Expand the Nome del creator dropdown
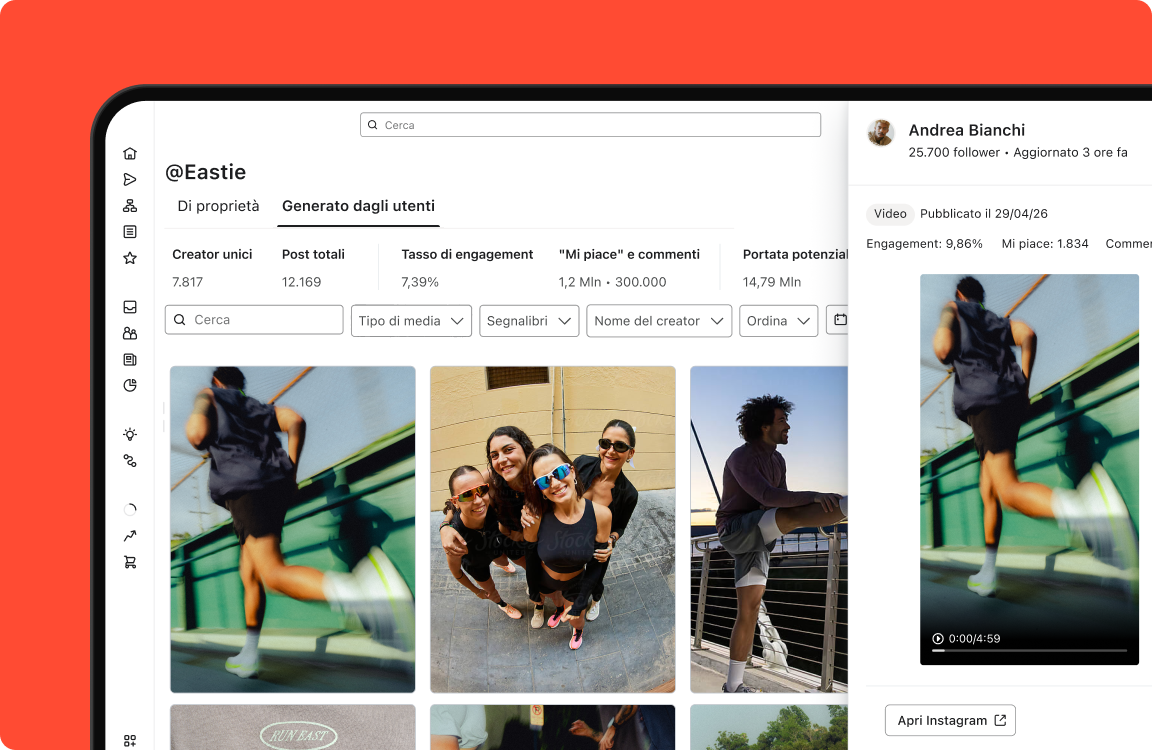This screenshot has height=750, width=1152. click(x=659, y=321)
